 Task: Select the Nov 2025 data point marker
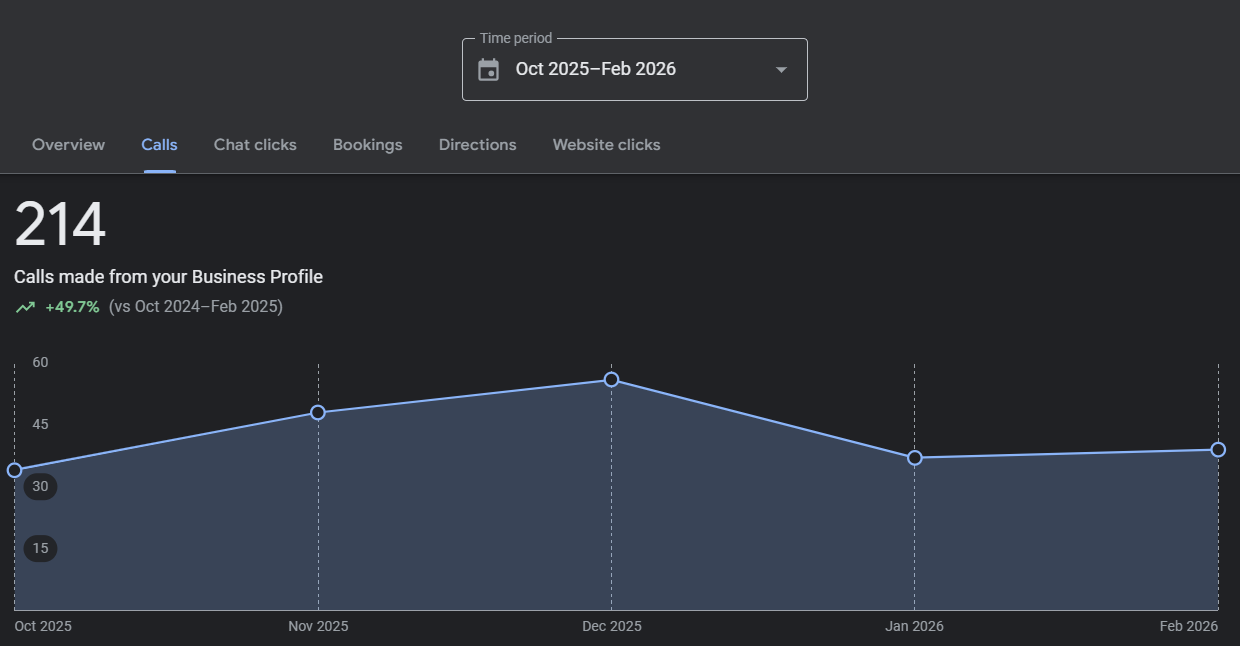point(318,412)
